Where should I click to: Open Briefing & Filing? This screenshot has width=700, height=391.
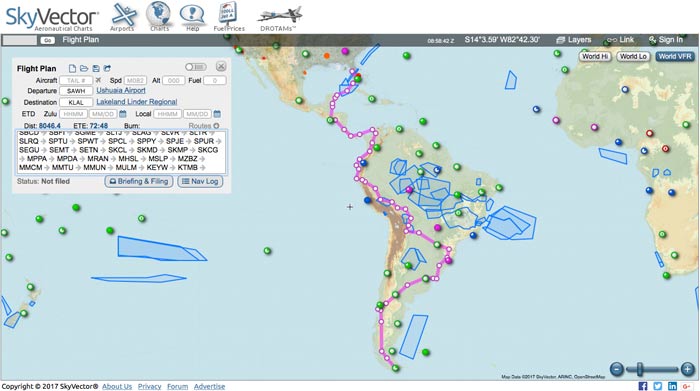coord(139,181)
